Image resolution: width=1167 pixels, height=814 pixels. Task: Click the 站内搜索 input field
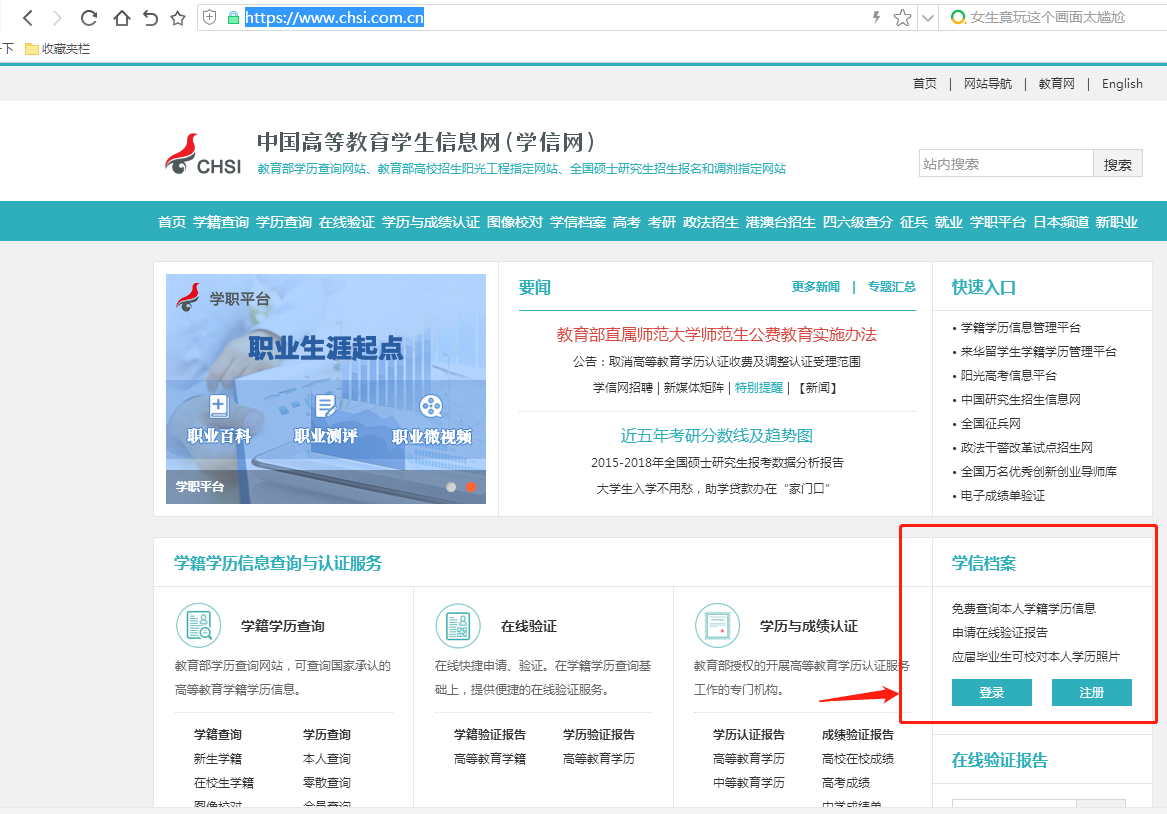1005,164
